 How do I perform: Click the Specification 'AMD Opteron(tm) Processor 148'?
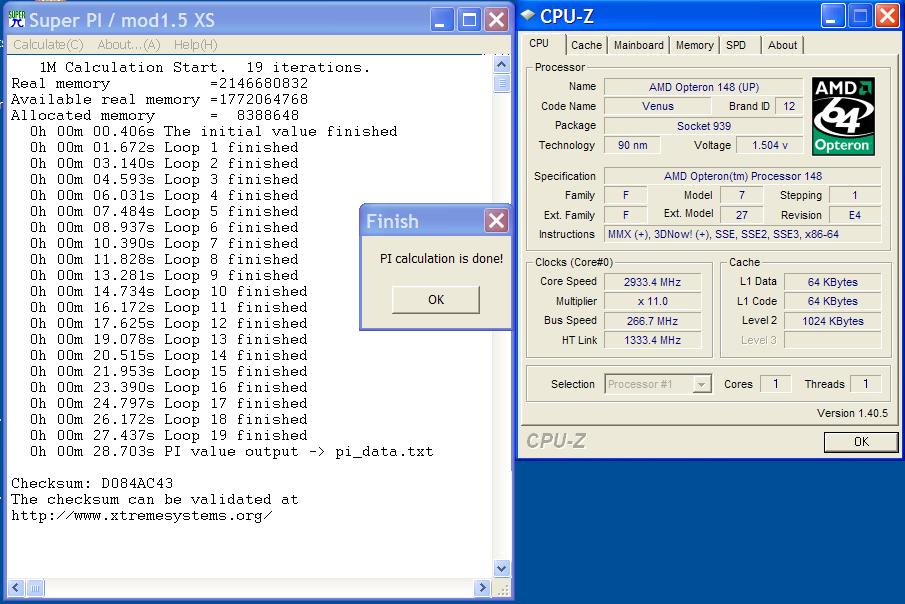click(742, 176)
